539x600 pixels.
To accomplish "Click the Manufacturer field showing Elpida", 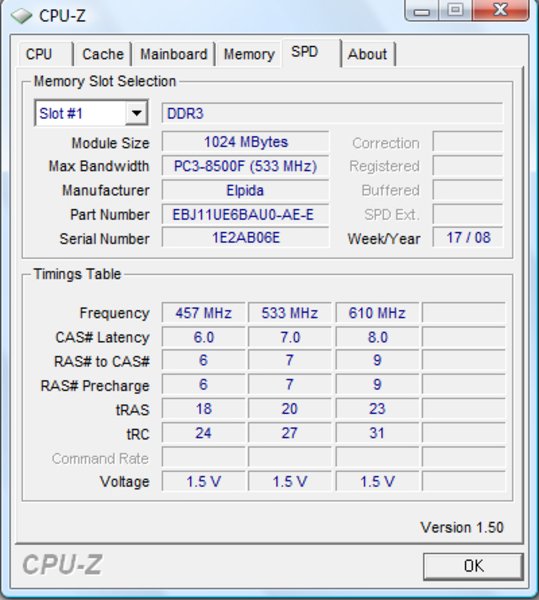I will (x=245, y=190).
